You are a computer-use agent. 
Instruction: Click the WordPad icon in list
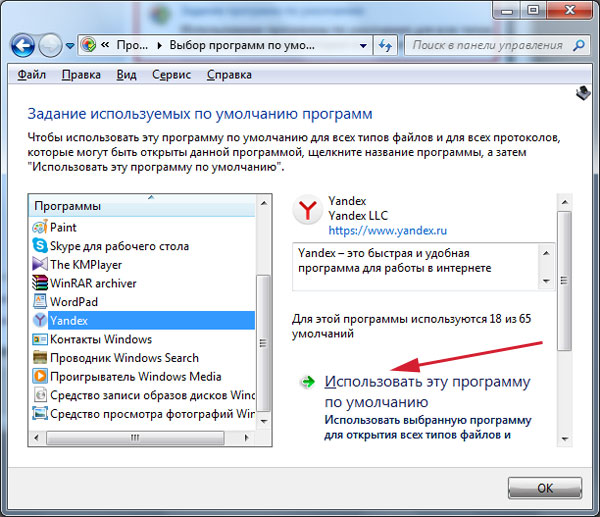[x=40, y=301]
